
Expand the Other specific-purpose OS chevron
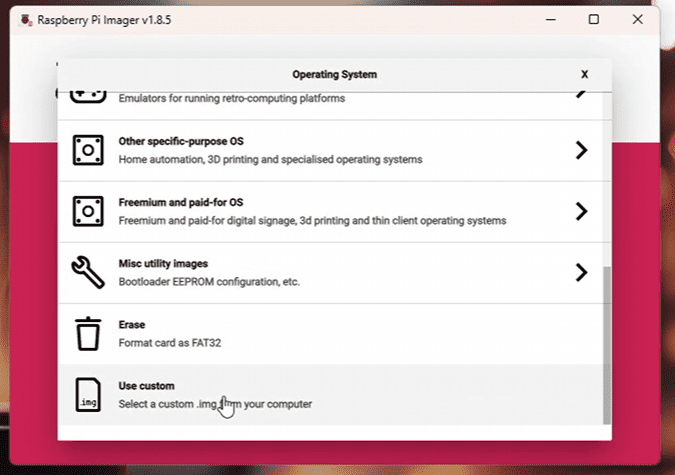coord(580,150)
